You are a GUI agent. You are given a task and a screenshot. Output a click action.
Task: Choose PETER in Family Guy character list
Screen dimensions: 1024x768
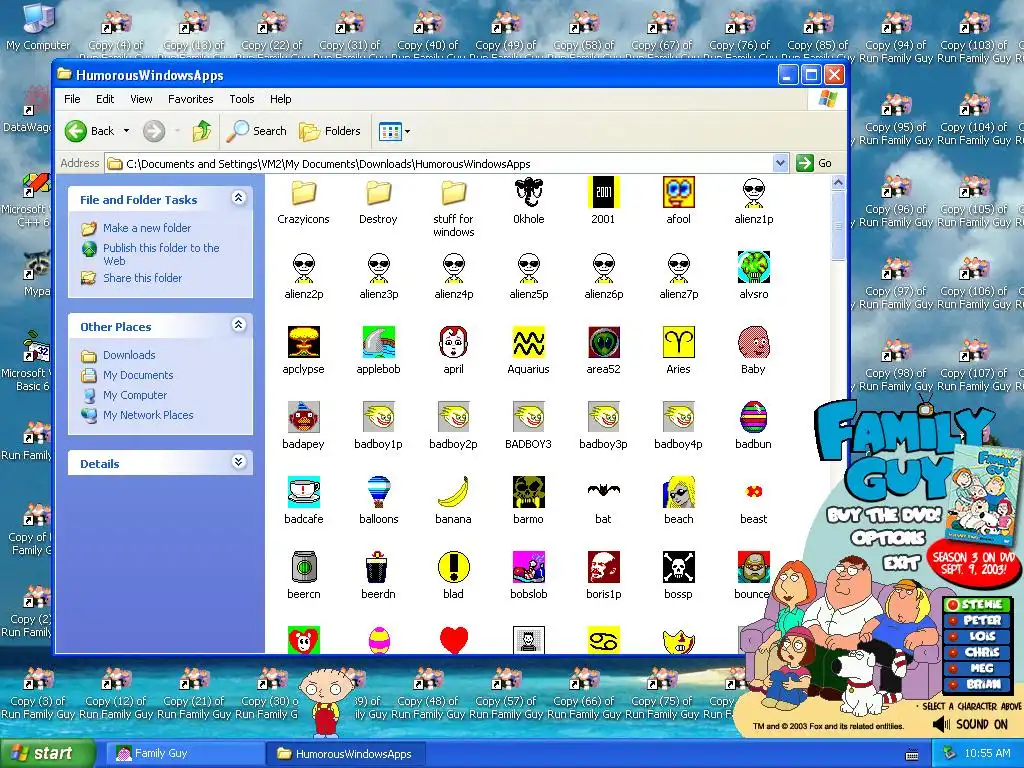click(x=978, y=620)
